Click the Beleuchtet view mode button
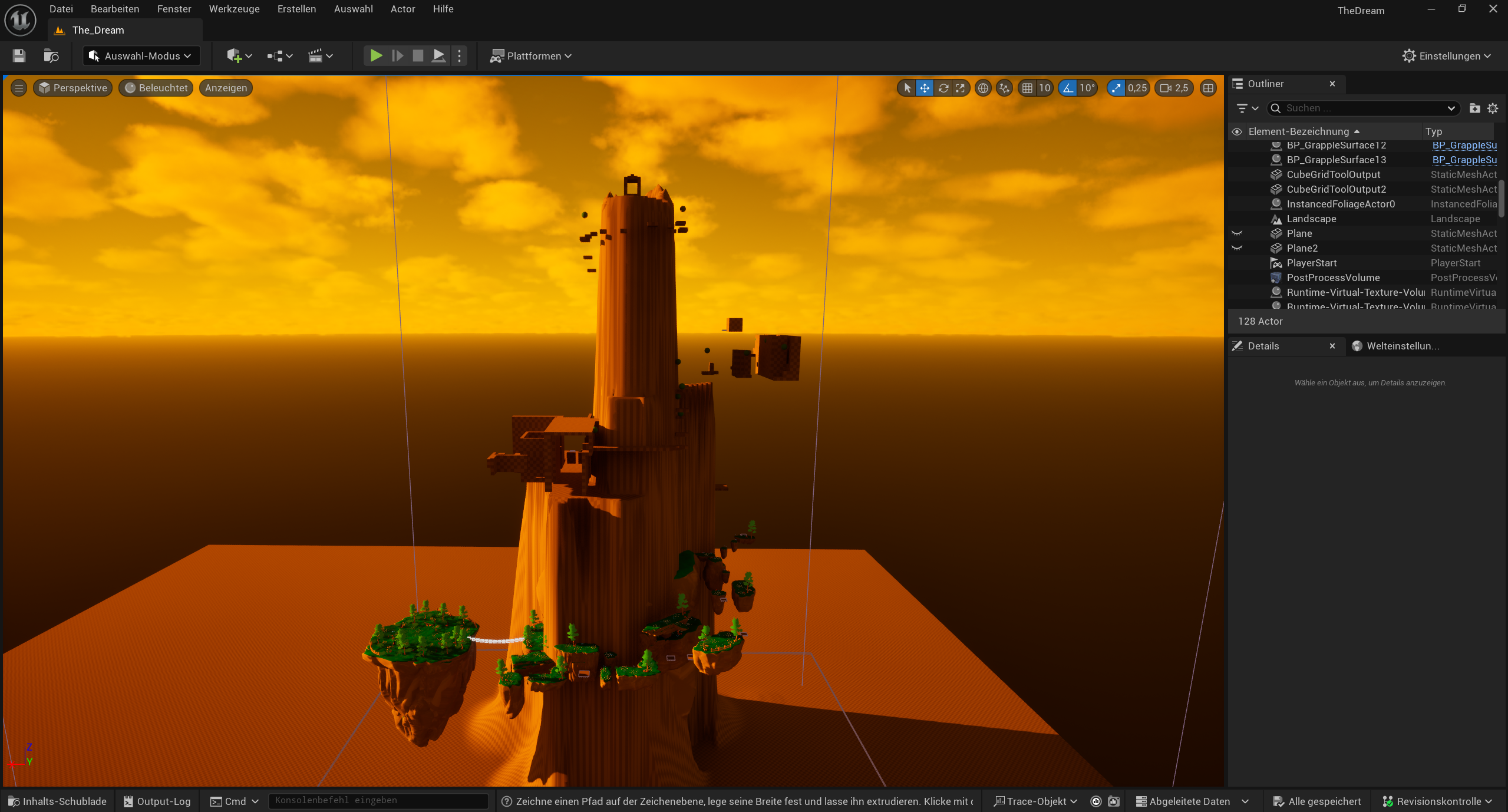The width and height of the screenshot is (1508, 812). [156, 88]
